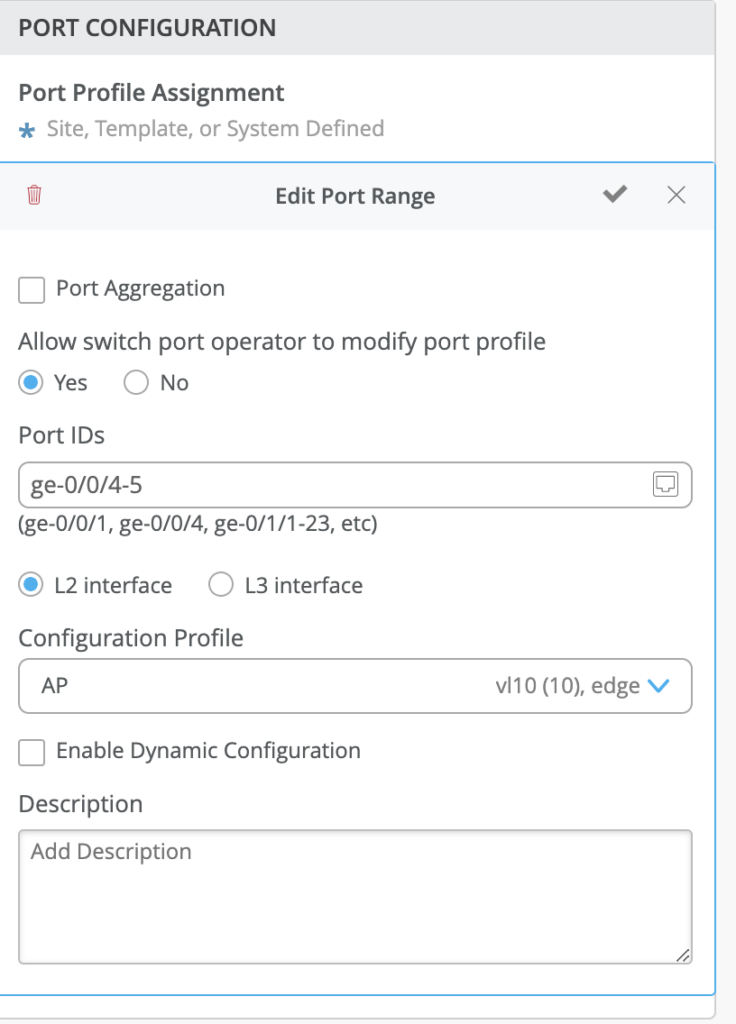Click the blue asterisk legend icon

(27, 130)
